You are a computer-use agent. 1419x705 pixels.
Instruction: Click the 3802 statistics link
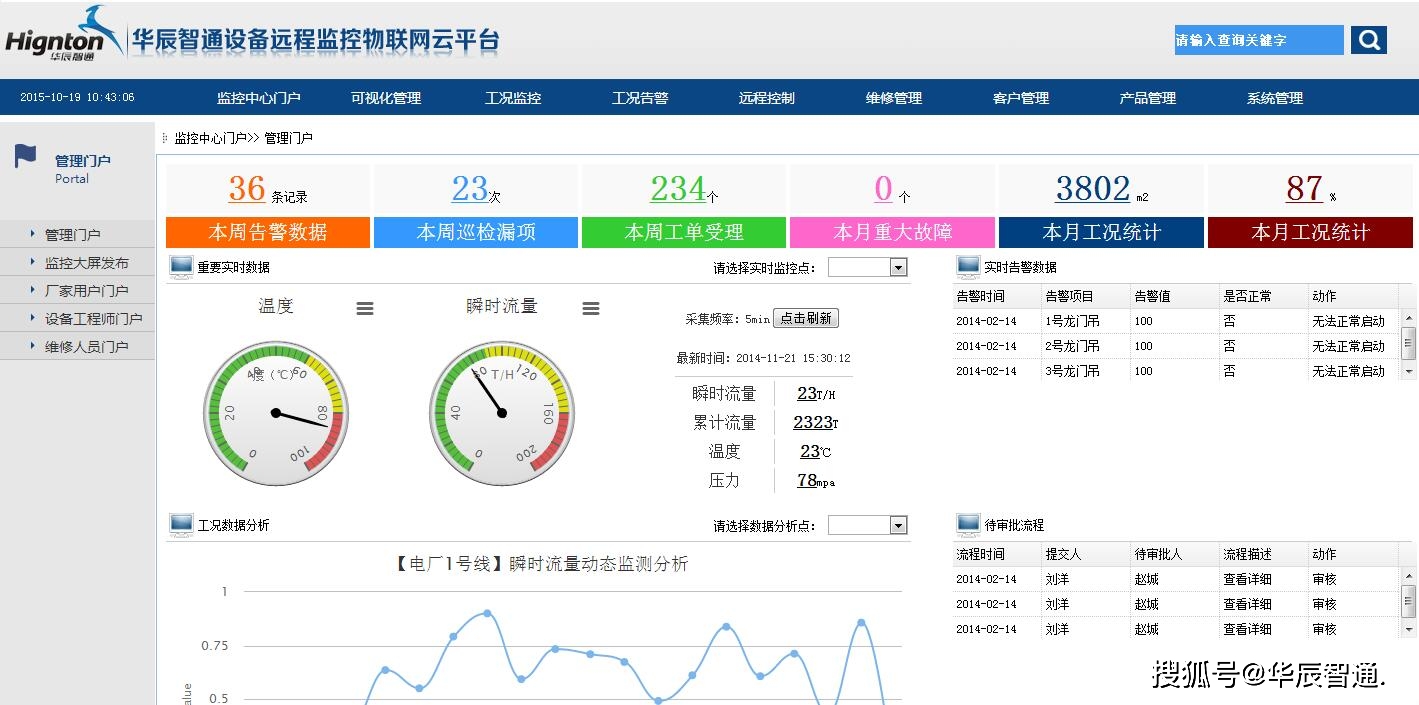pyautogui.click(x=1093, y=188)
